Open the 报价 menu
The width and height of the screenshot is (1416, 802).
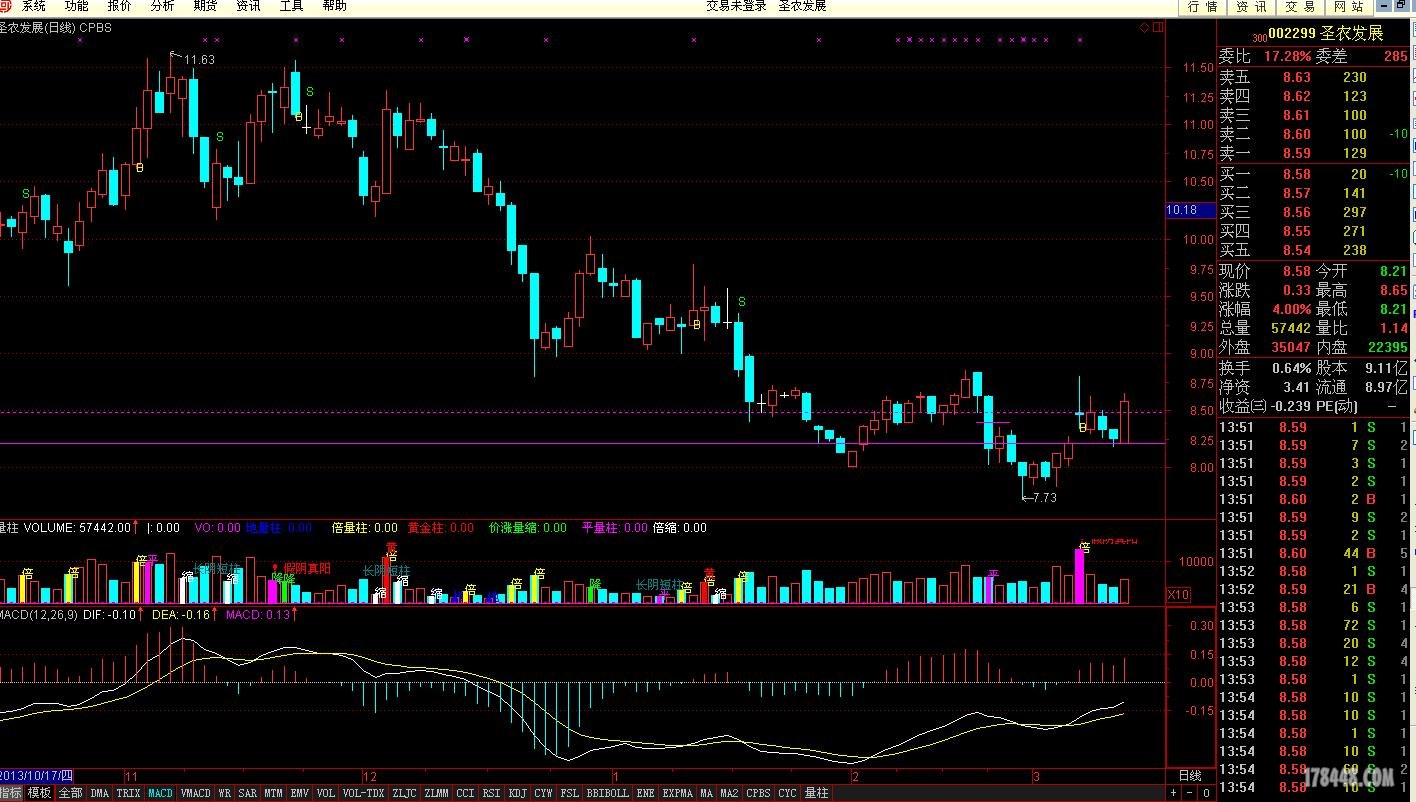(119, 6)
